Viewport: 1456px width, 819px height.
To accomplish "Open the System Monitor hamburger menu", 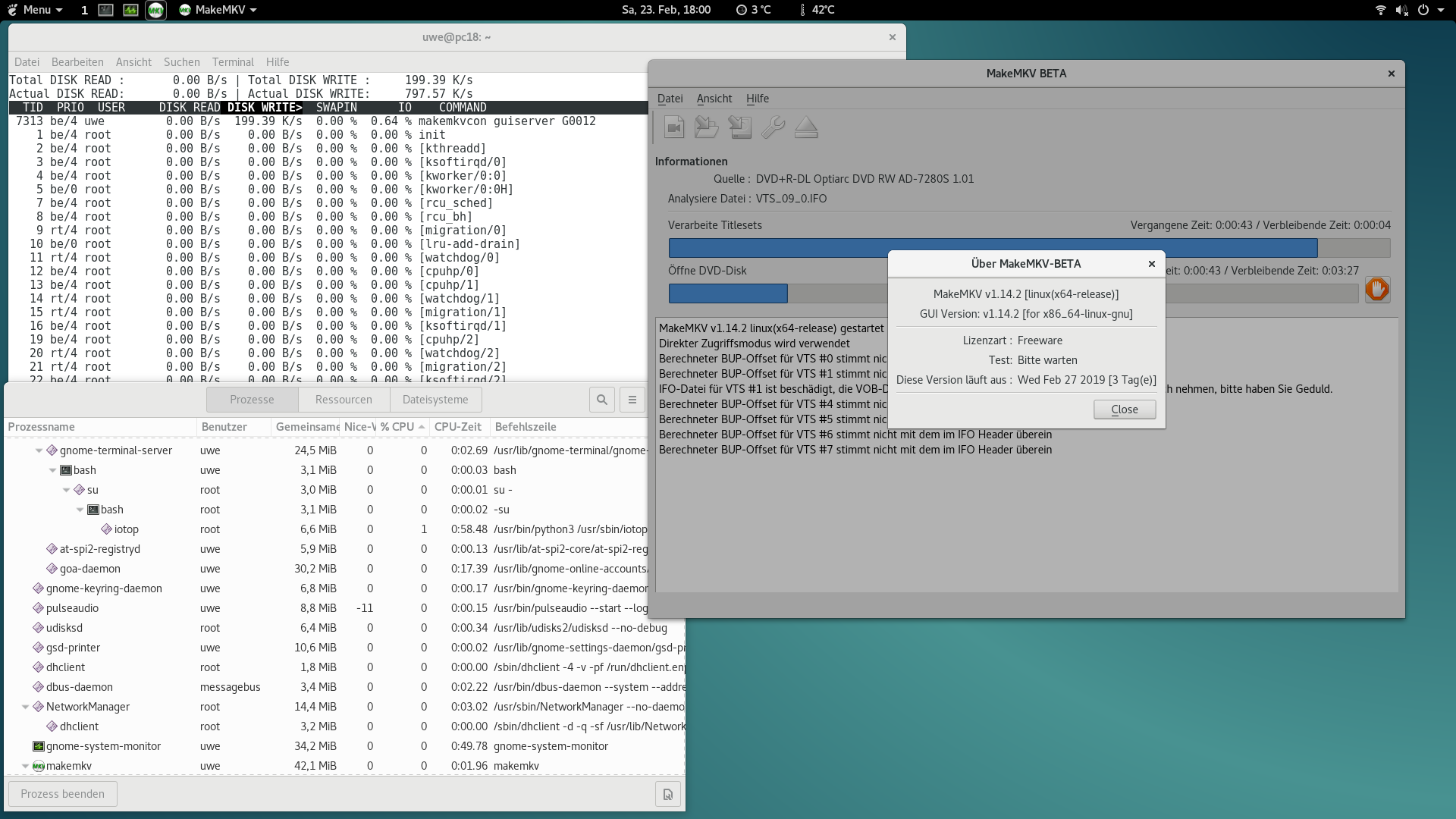I will (x=632, y=400).
